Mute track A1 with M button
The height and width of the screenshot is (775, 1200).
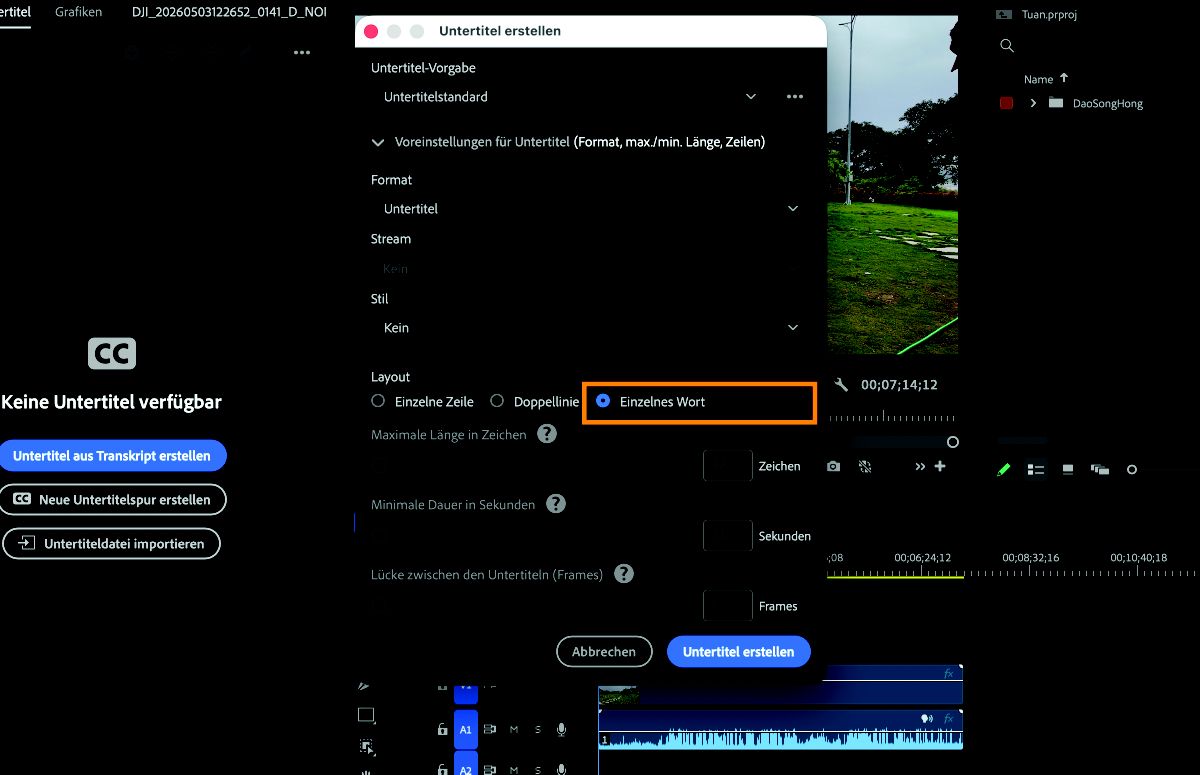(x=514, y=730)
